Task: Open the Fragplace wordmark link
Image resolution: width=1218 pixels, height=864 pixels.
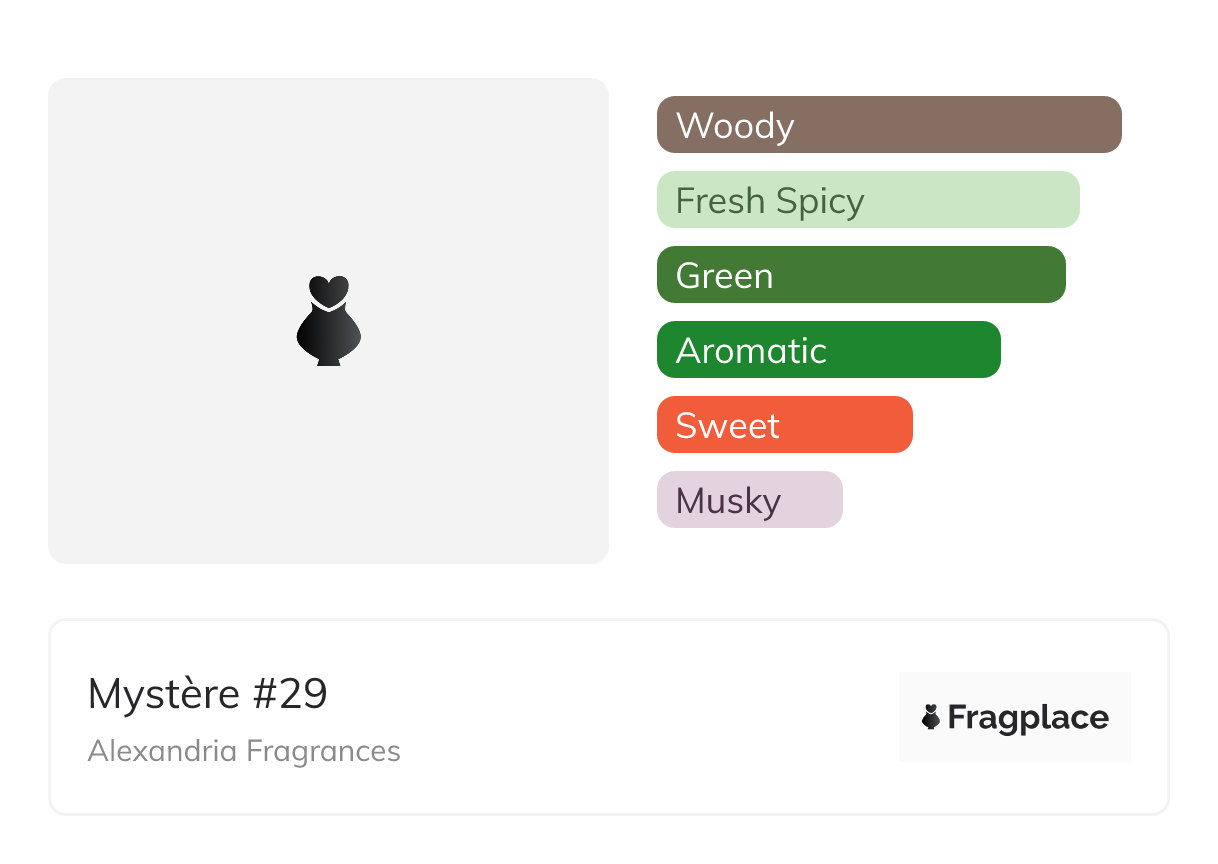Action: (1028, 717)
